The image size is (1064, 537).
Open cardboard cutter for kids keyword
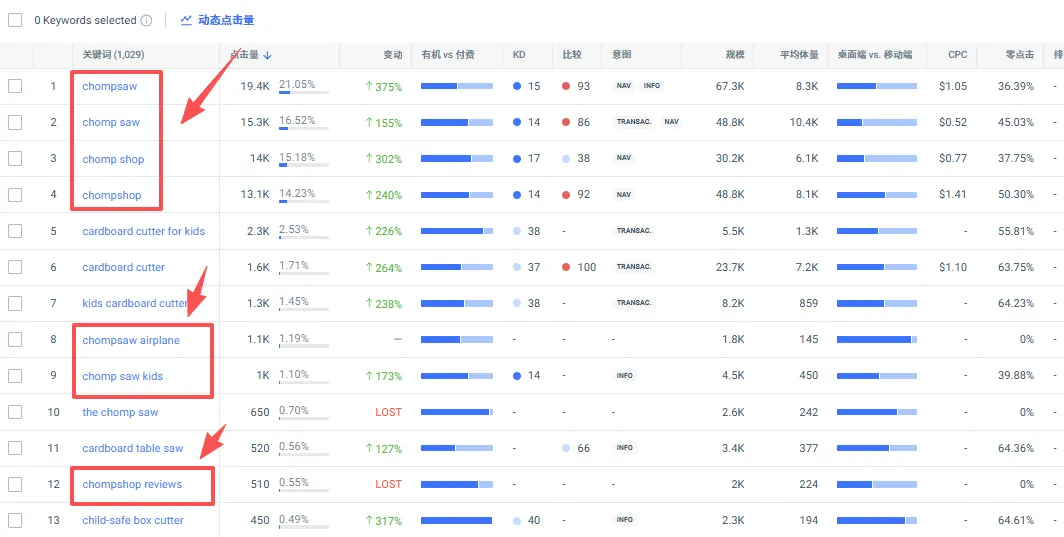pos(143,231)
